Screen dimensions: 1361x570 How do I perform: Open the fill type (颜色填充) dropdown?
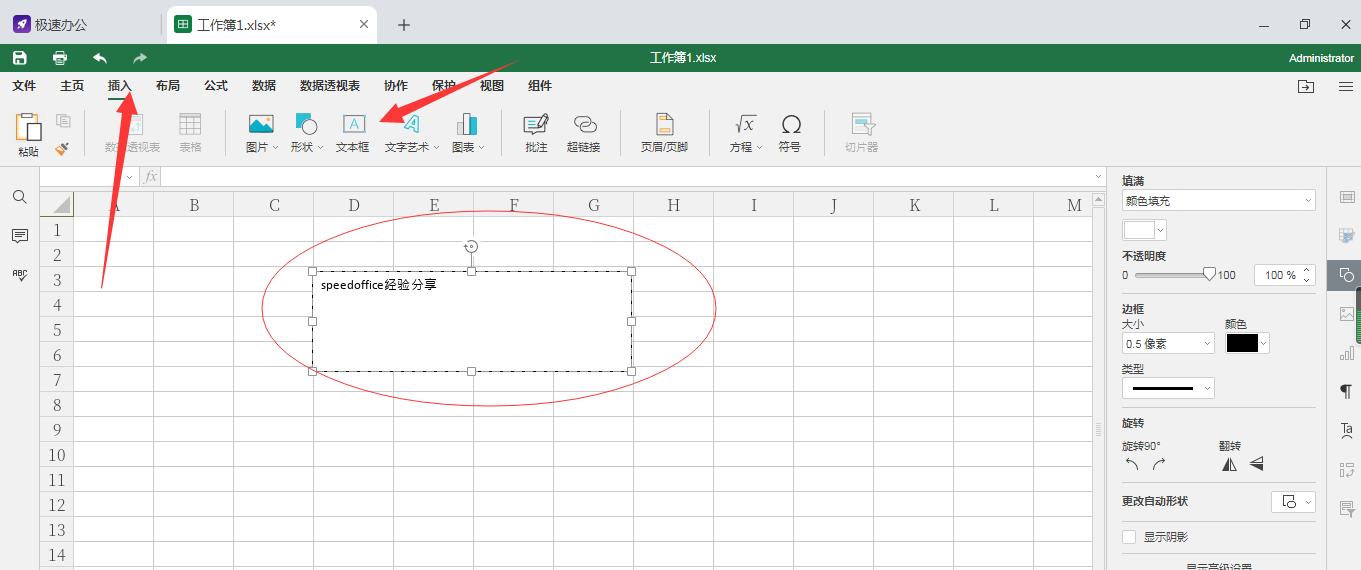(x=1219, y=201)
